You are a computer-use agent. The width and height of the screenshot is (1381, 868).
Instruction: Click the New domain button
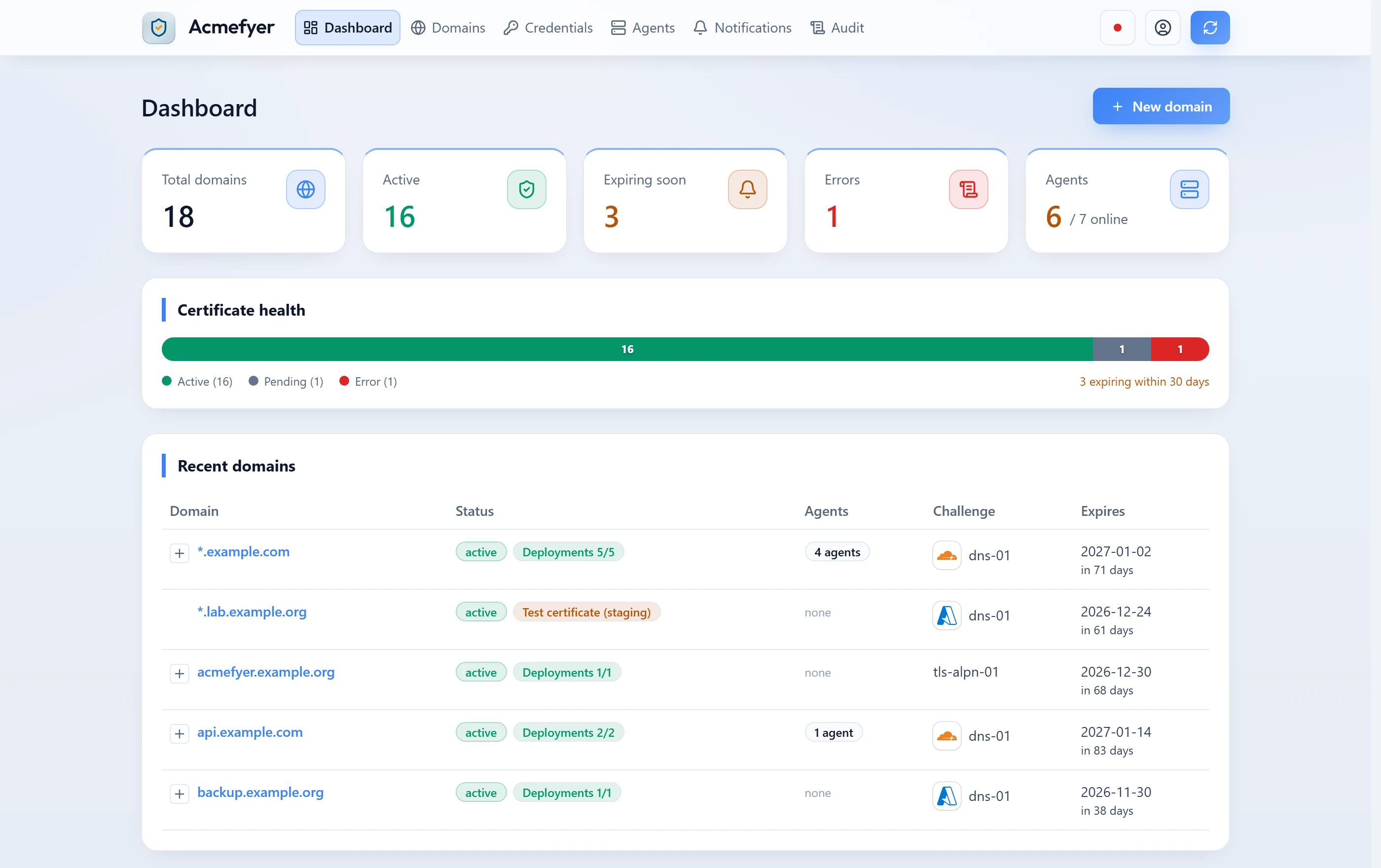pyautogui.click(x=1162, y=106)
